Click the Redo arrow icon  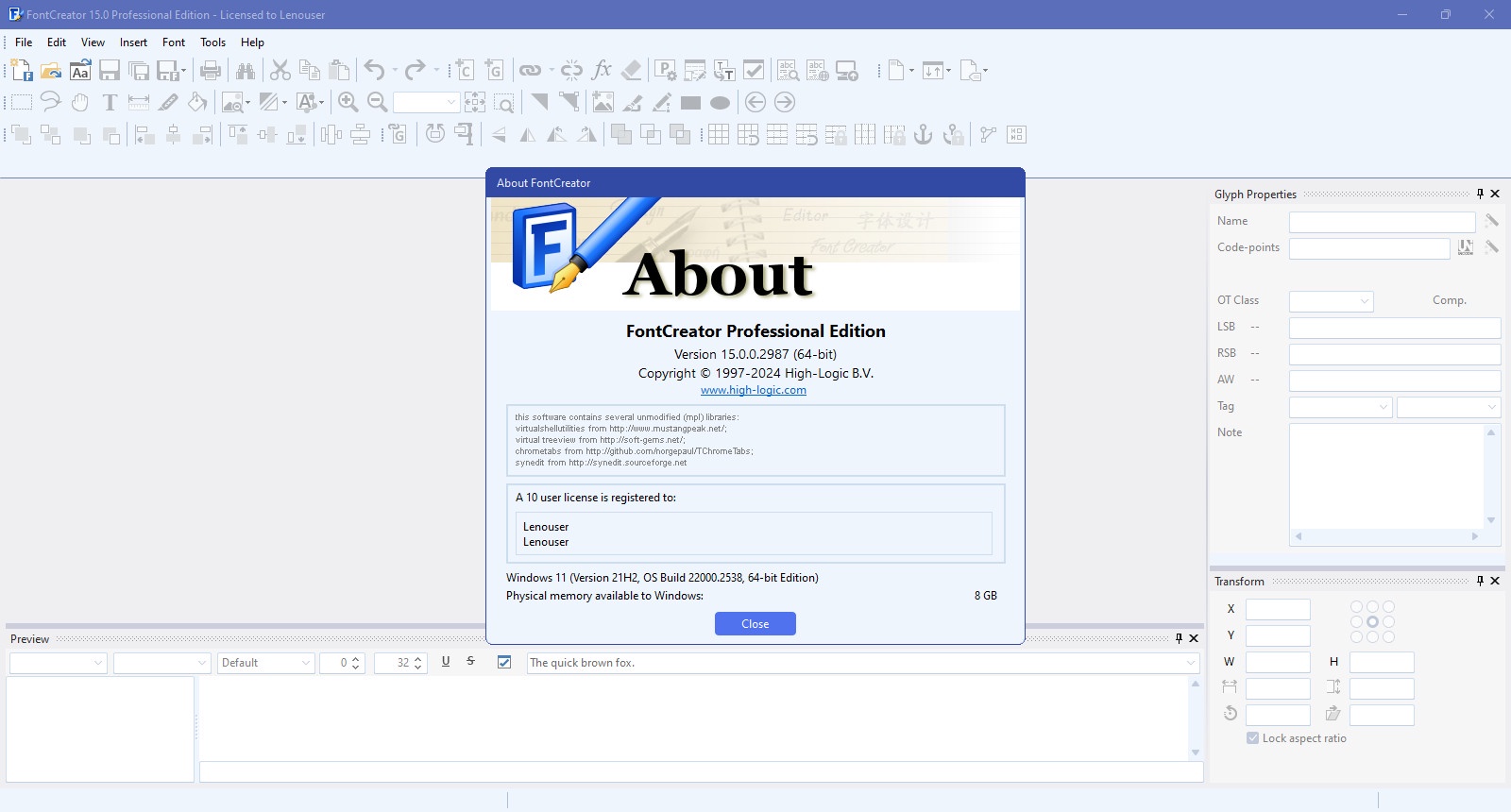[x=415, y=70]
